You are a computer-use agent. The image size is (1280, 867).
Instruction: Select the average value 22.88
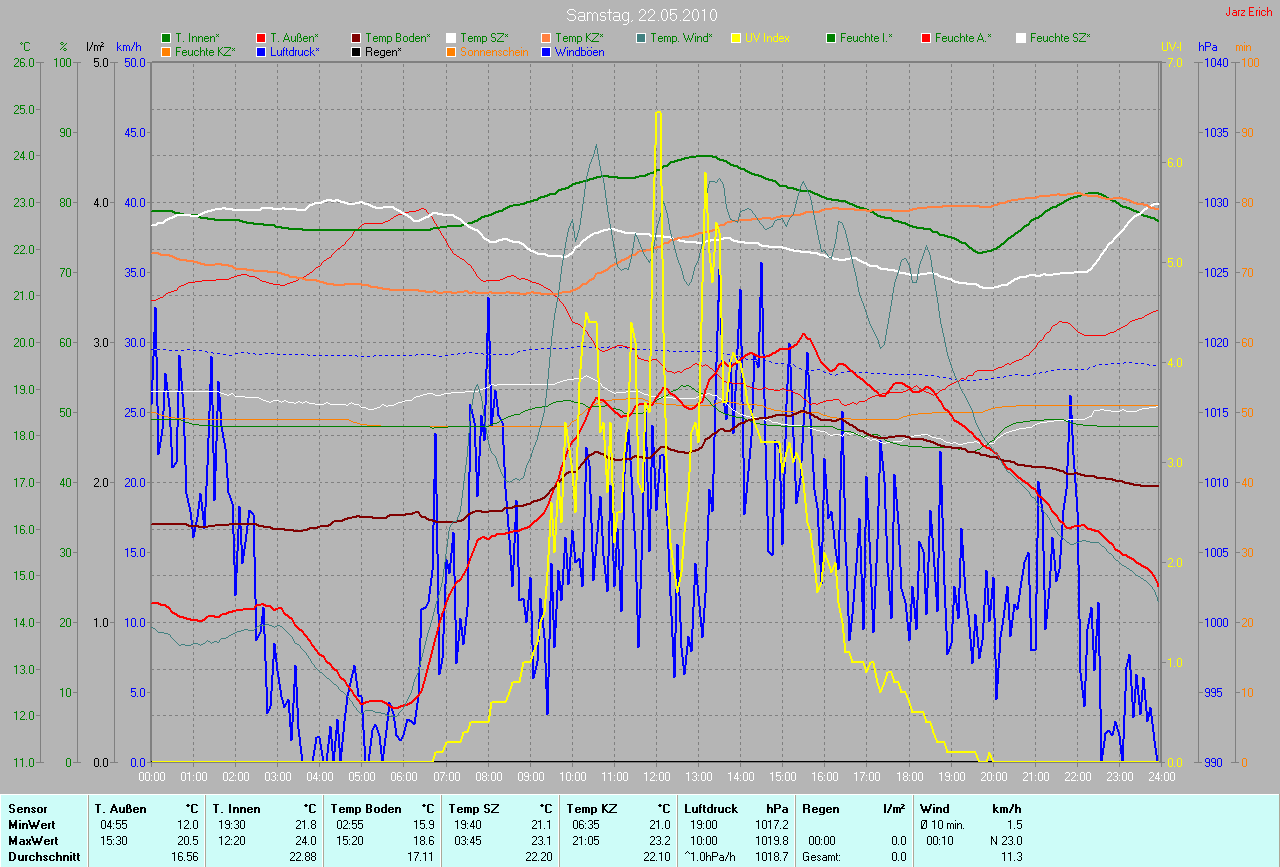(x=302, y=857)
